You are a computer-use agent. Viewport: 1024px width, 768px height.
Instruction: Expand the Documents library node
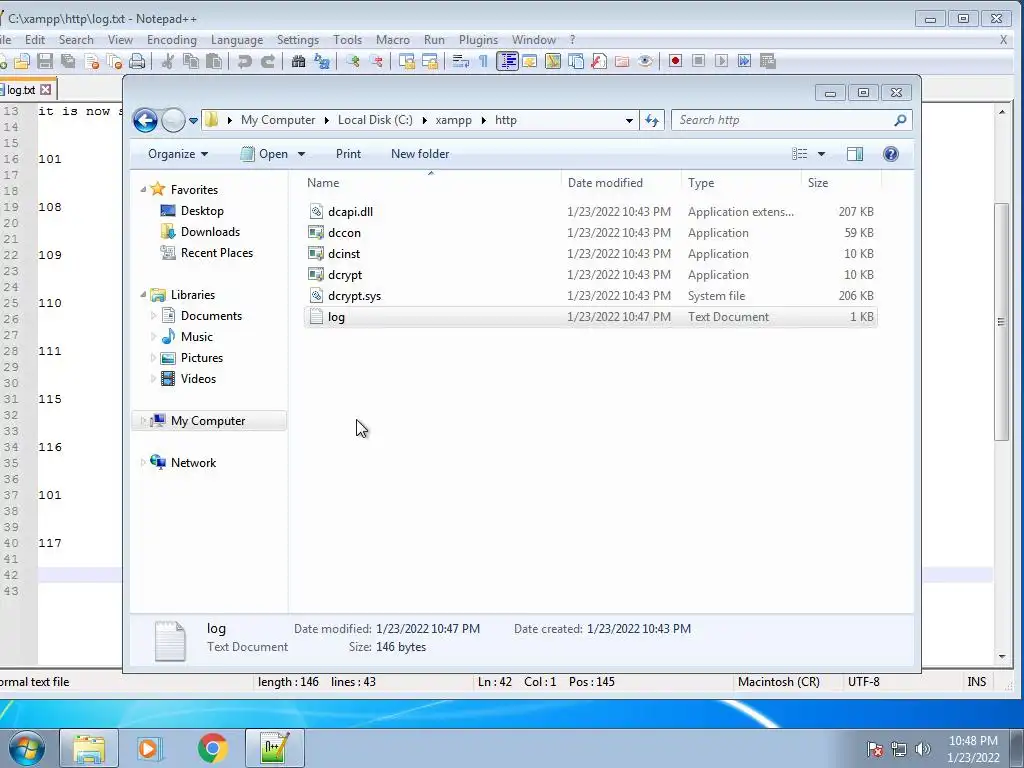coord(153,316)
